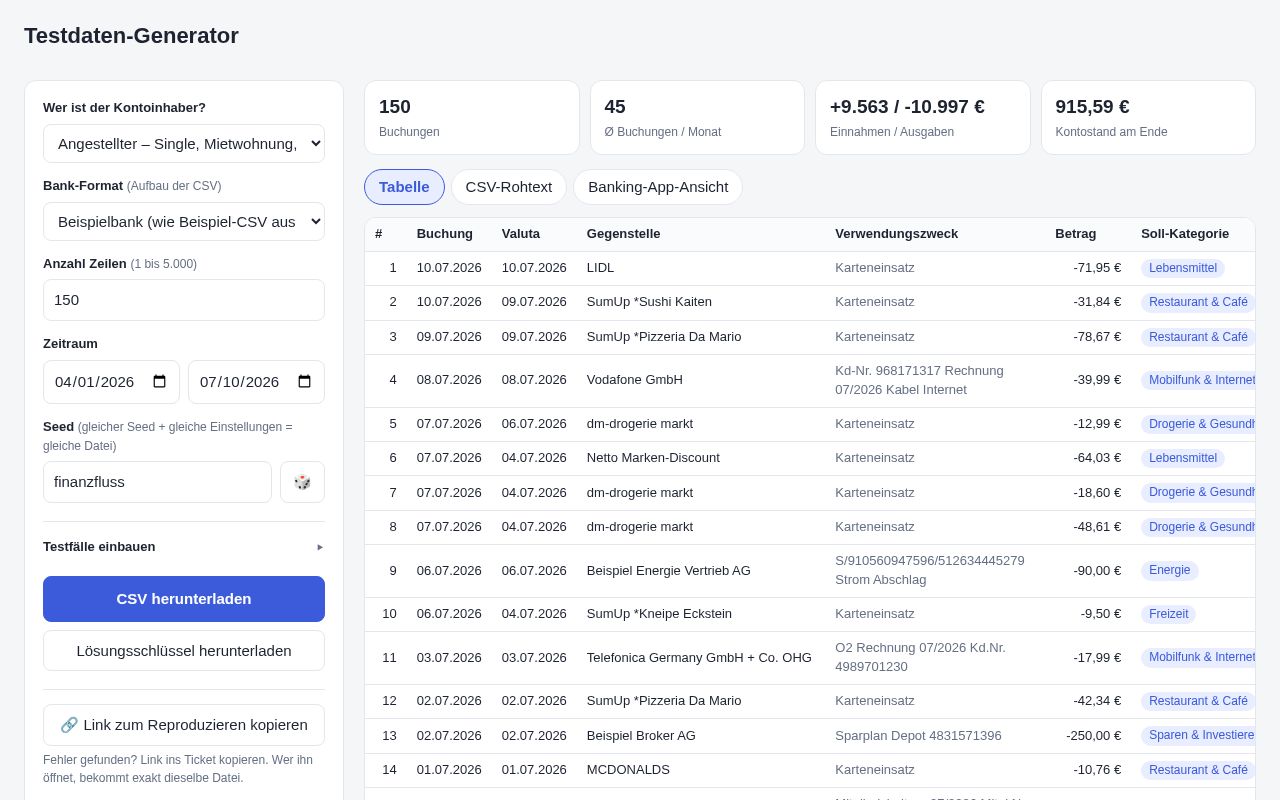Open the Bank-Format dropdown
Viewport: 1280px width, 800px height.
[x=184, y=222]
